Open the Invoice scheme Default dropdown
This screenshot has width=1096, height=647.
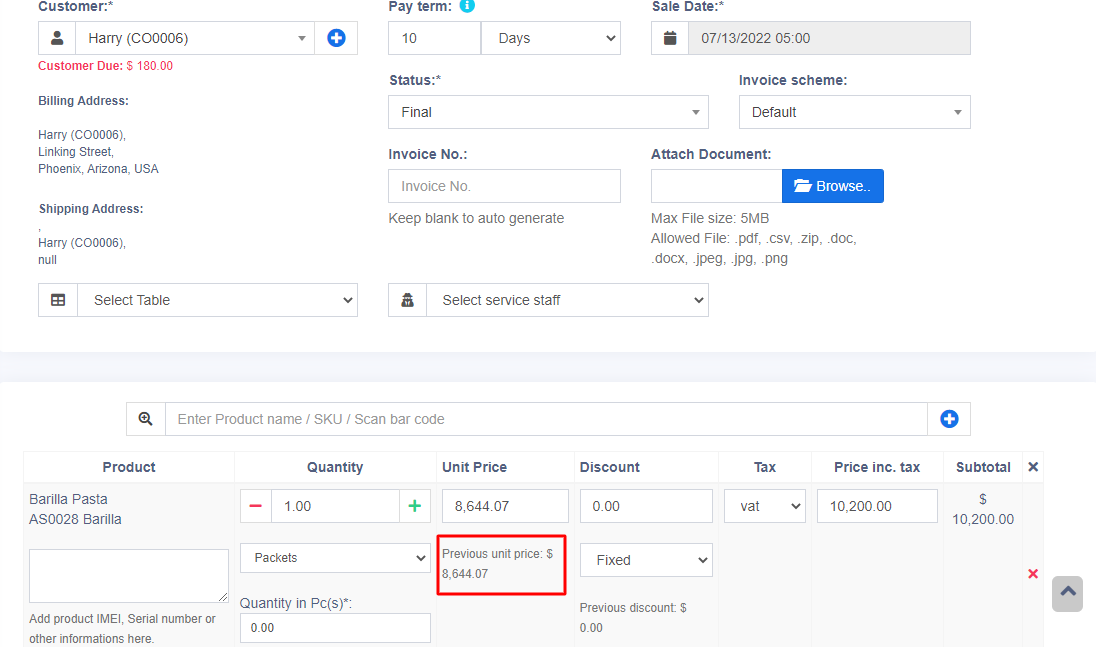click(x=854, y=112)
